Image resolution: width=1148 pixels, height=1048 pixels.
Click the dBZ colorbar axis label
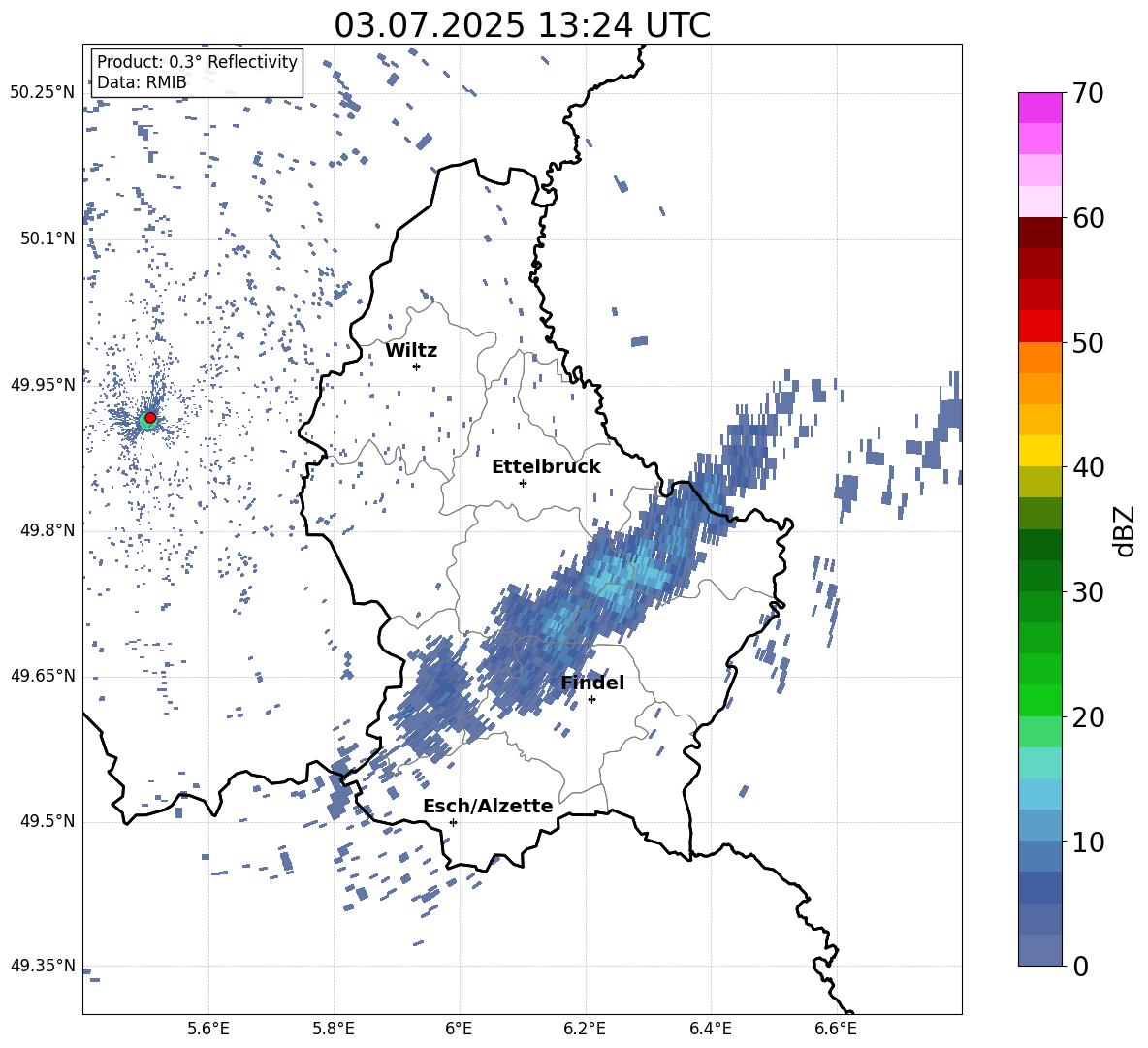click(x=1124, y=530)
